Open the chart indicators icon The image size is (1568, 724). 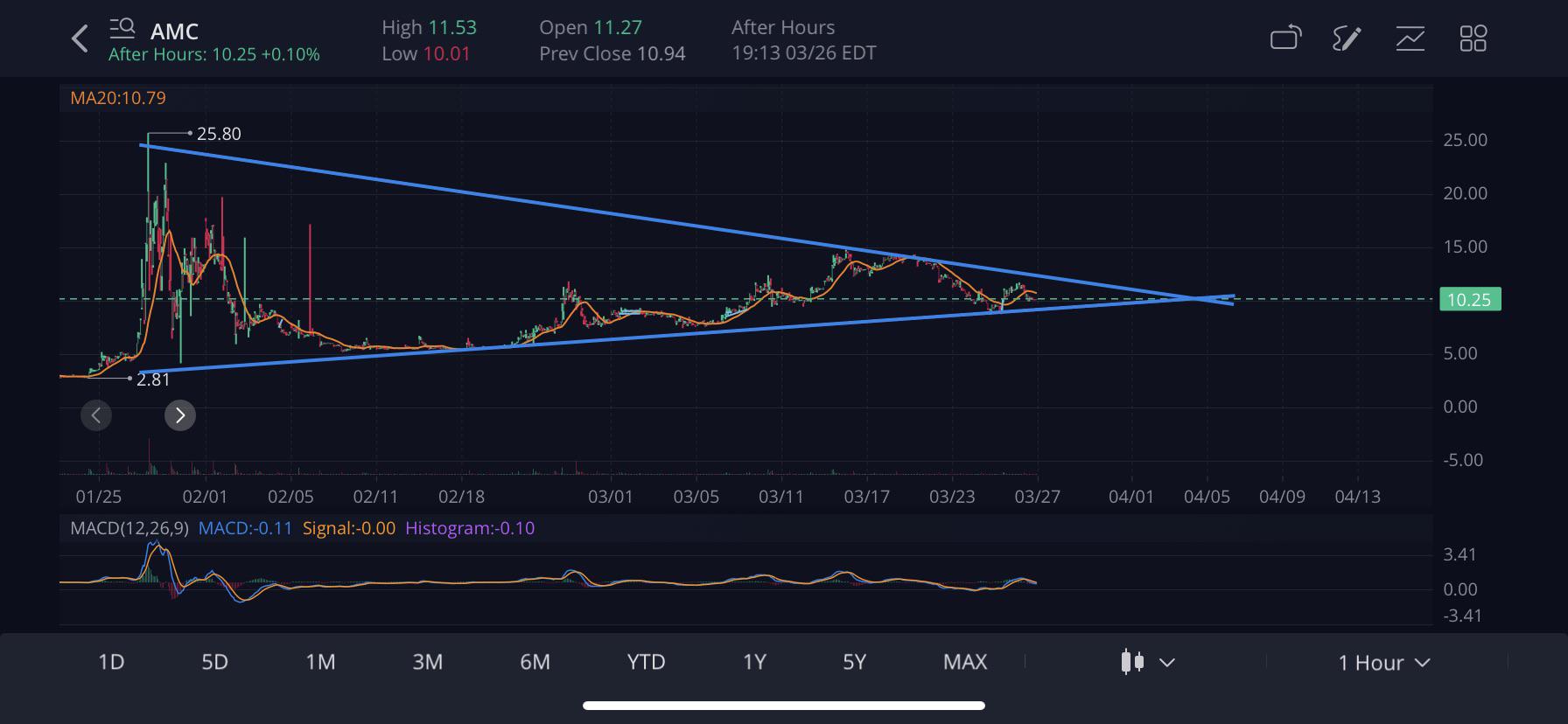[1410, 38]
